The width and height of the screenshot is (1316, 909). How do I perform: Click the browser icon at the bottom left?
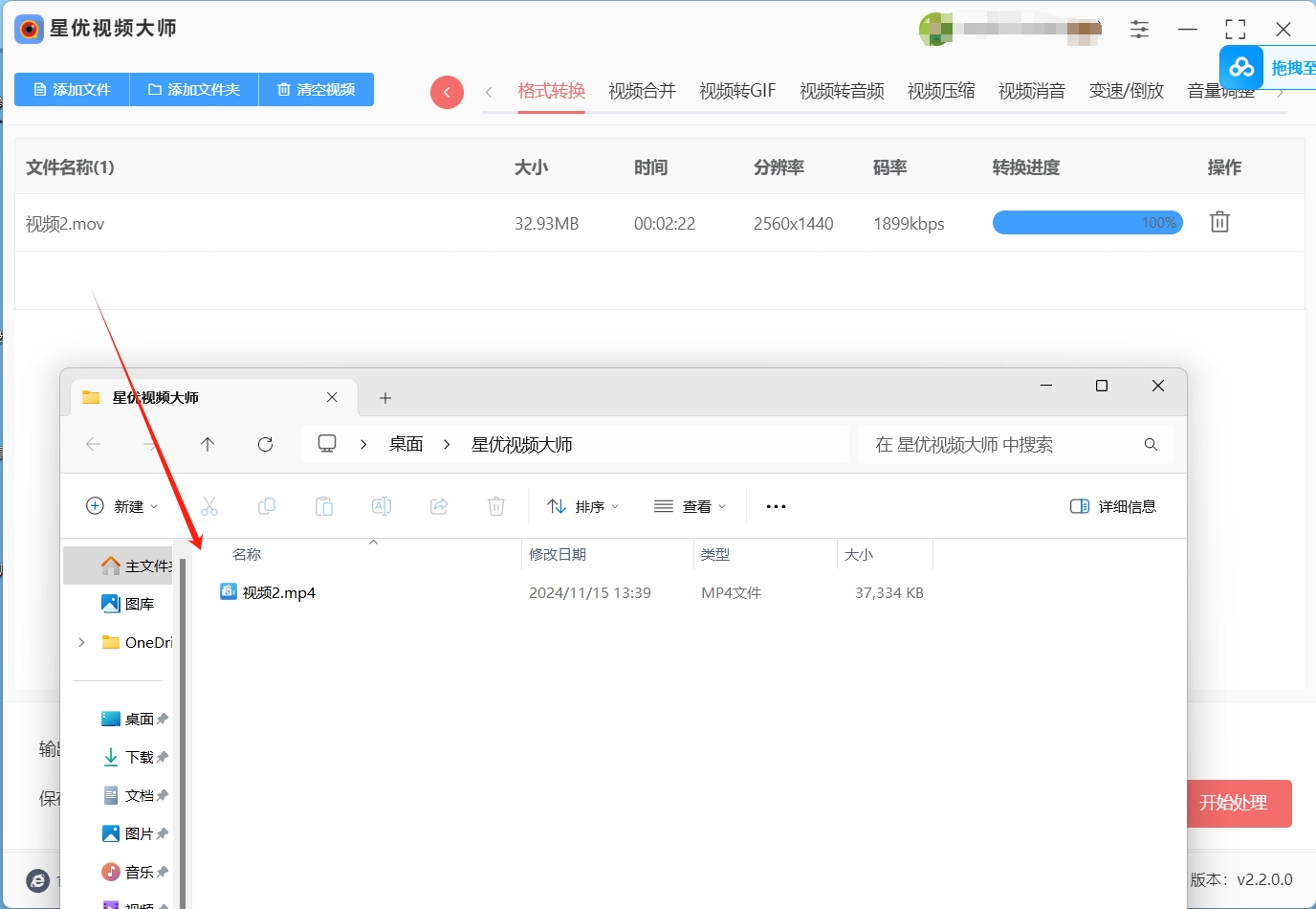[37, 880]
